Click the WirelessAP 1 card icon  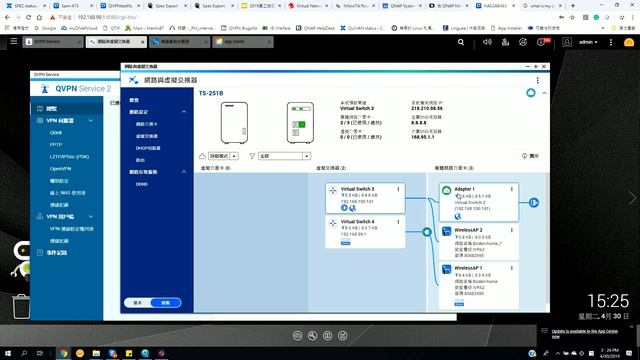coord(447,269)
